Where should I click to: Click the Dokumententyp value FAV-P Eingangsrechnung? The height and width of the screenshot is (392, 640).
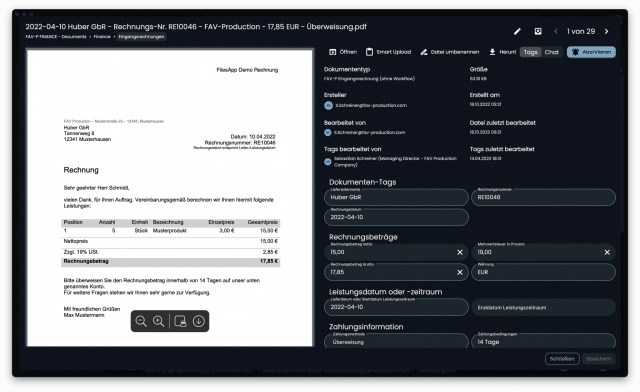click(x=369, y=79)
